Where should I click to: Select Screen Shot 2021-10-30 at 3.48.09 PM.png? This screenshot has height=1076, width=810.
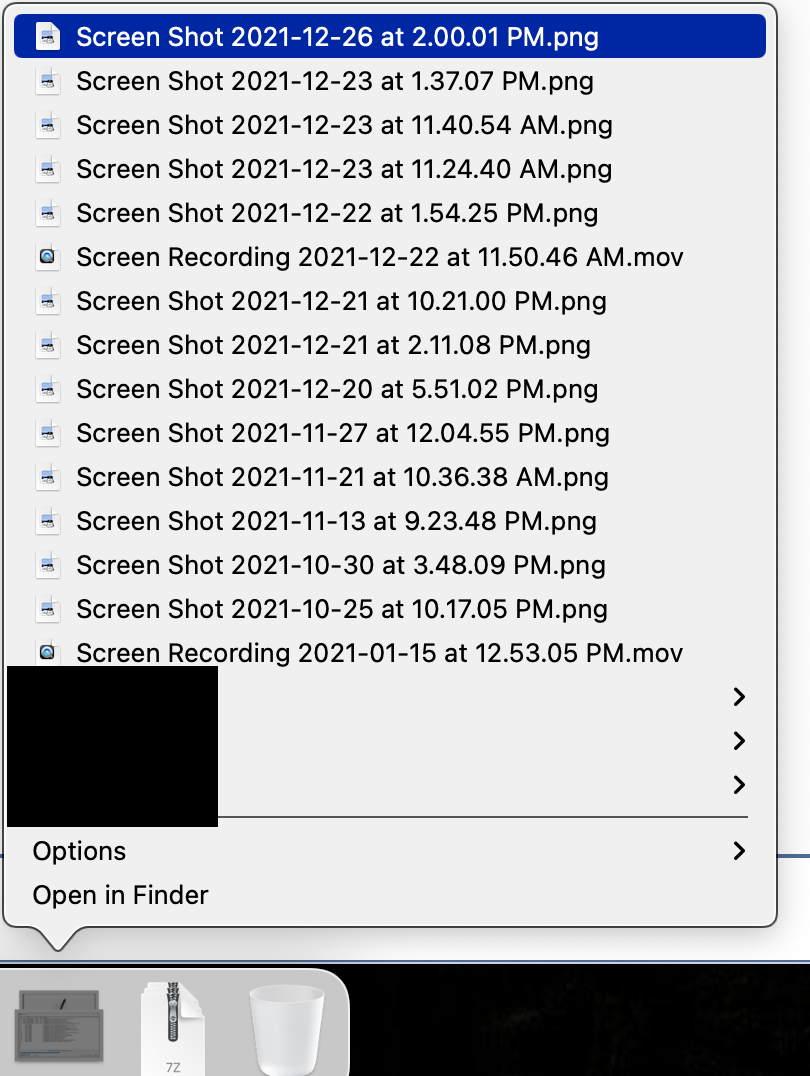click(x=341, y=566)
